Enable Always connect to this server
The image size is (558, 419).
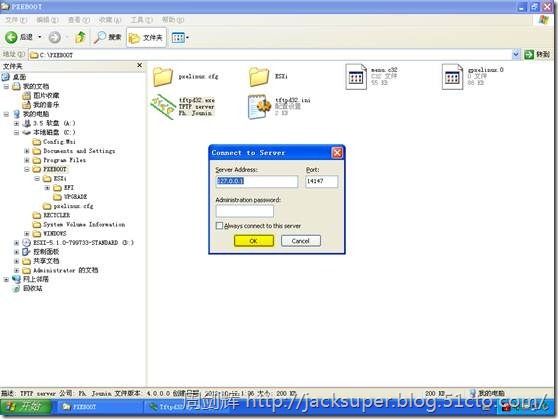[220, 226]
